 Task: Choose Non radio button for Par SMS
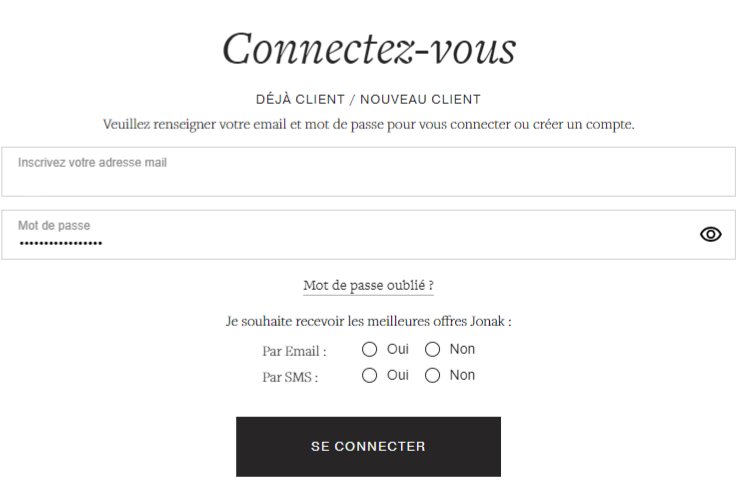(433, 376)
